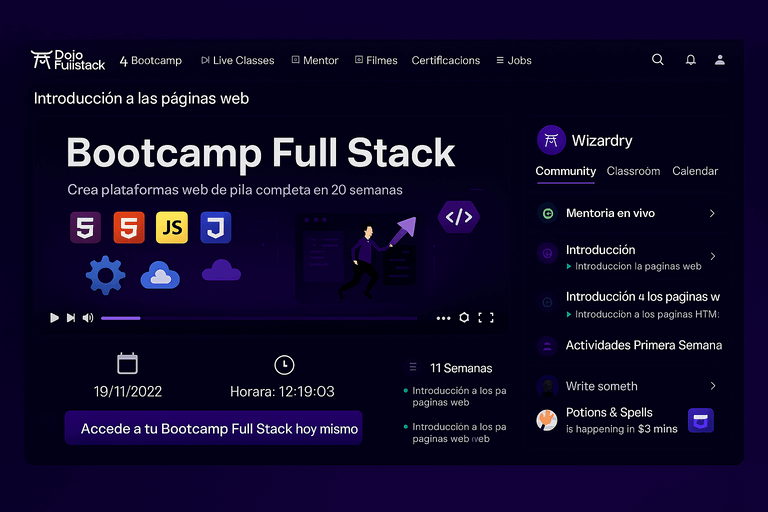Click the search magnifier icon
The height and width of the screenshot is (512, 768).
click(658, 60)
